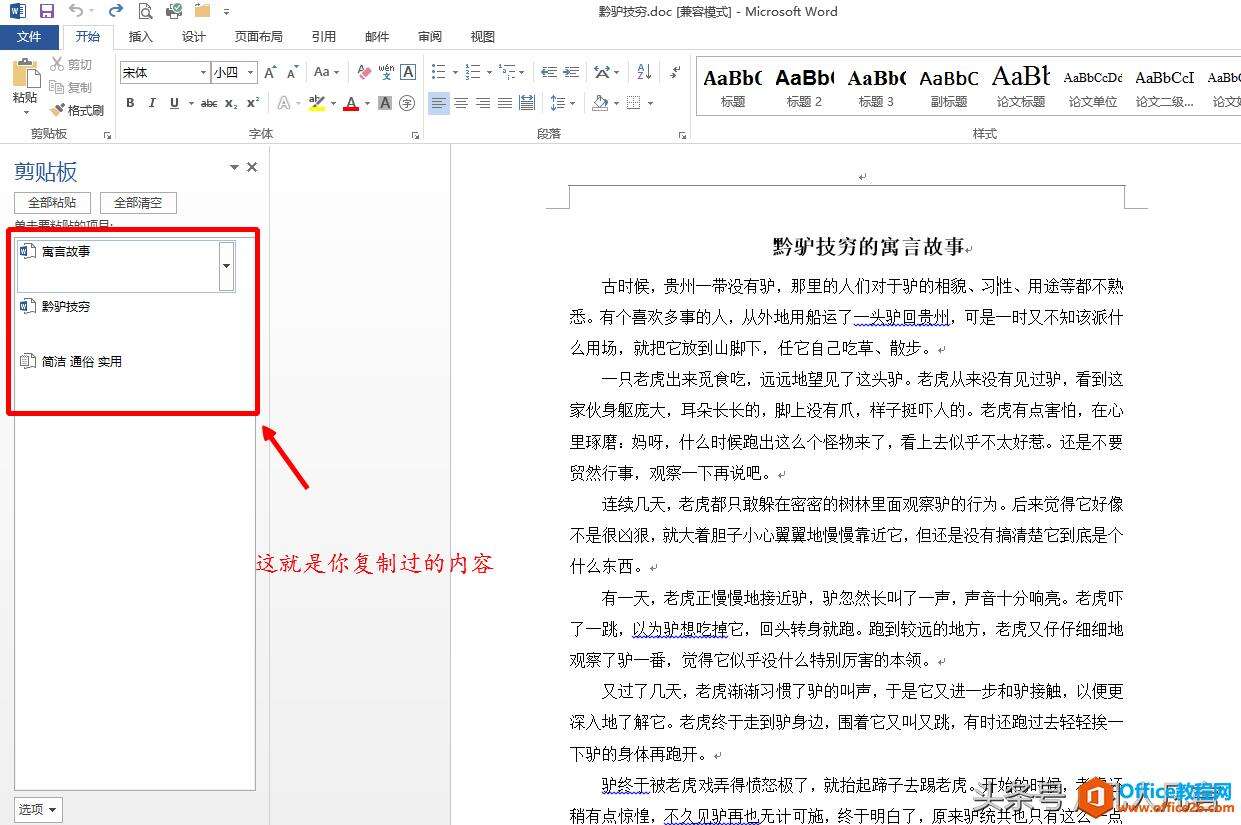Click the Sort (A-Z) icon
This screenshot has height=825, width=1241.
[x=644, y=72]
